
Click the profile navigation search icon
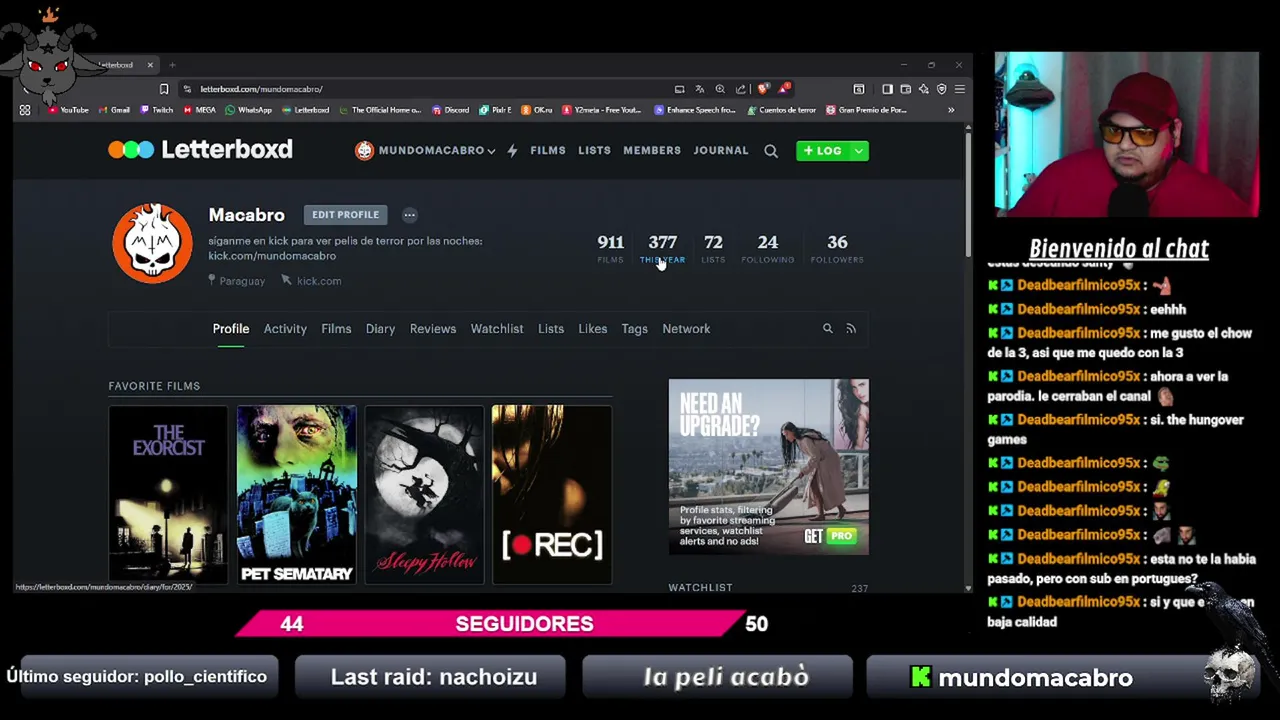827,328
